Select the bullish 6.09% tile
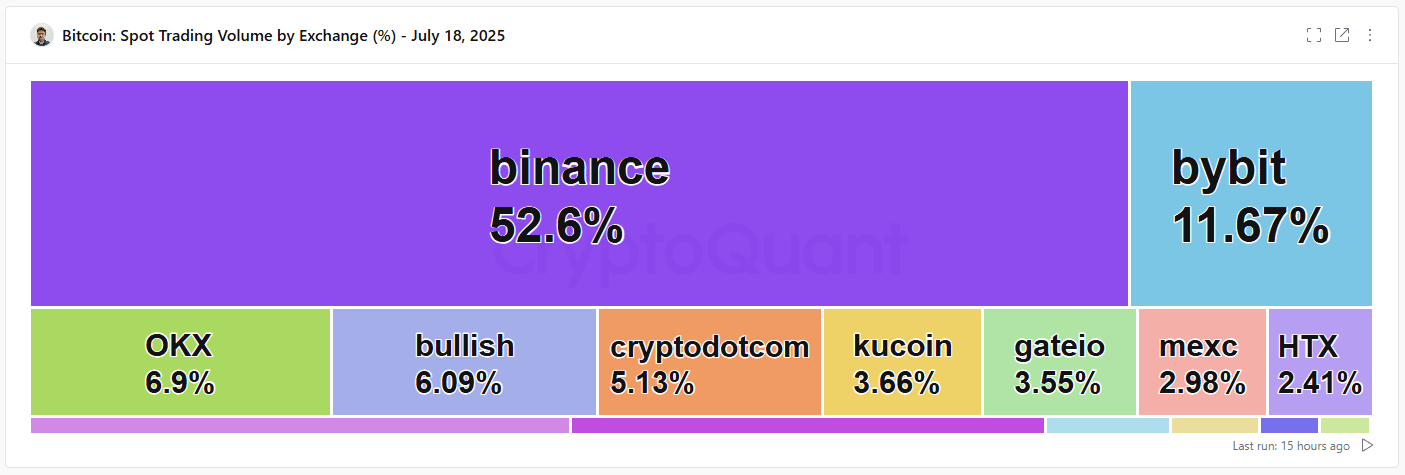 coord(465,362)
